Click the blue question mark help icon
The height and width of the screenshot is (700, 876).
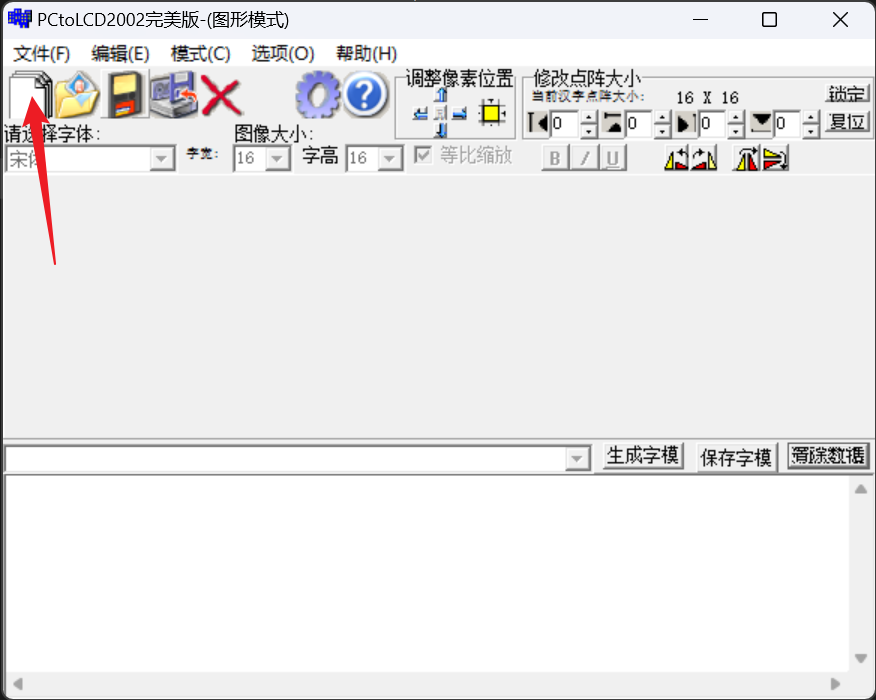[365, 95]
